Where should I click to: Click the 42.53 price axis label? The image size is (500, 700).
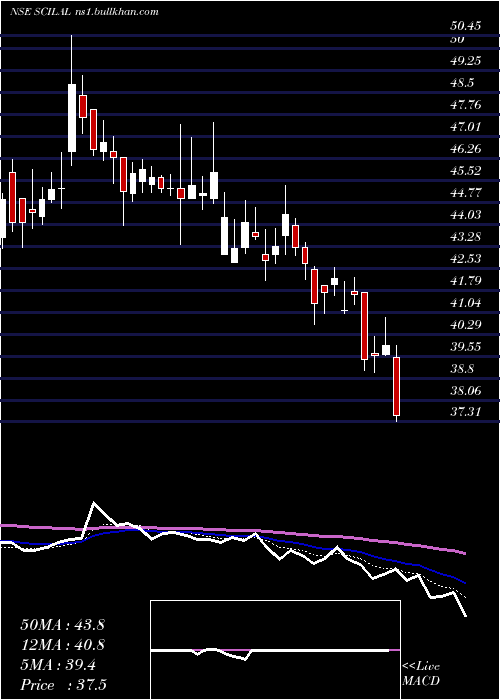coord(466,259)
